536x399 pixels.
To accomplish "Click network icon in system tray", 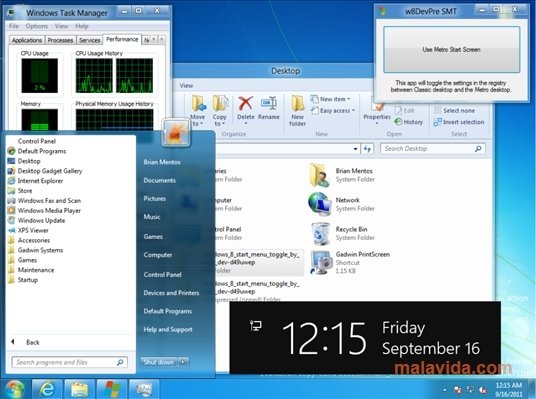I will (x=470, y=389).
